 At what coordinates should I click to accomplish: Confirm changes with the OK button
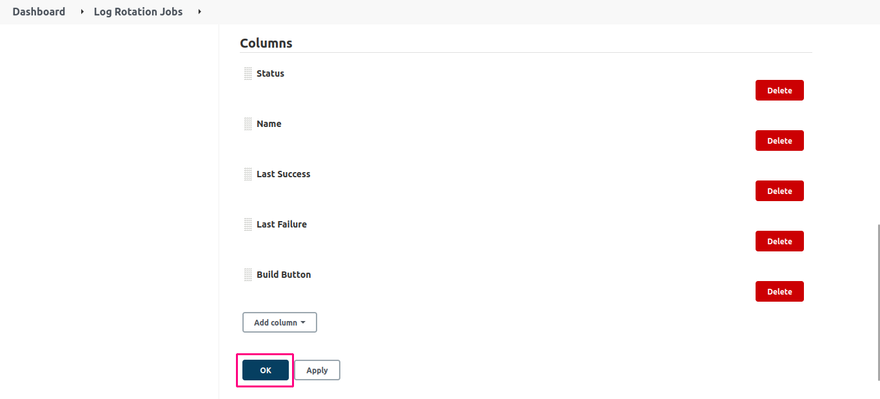(265, 370)
